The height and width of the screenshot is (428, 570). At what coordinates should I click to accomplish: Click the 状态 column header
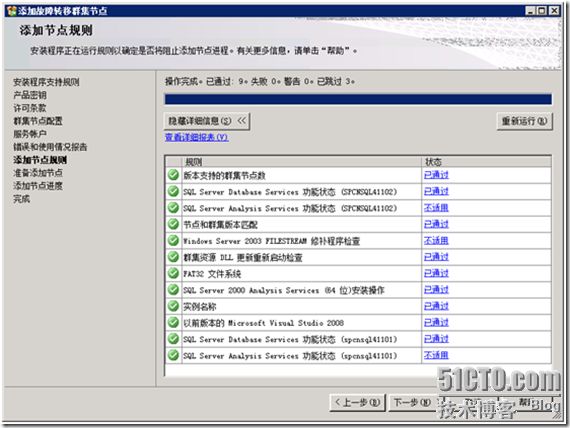(x=486, y=162)
